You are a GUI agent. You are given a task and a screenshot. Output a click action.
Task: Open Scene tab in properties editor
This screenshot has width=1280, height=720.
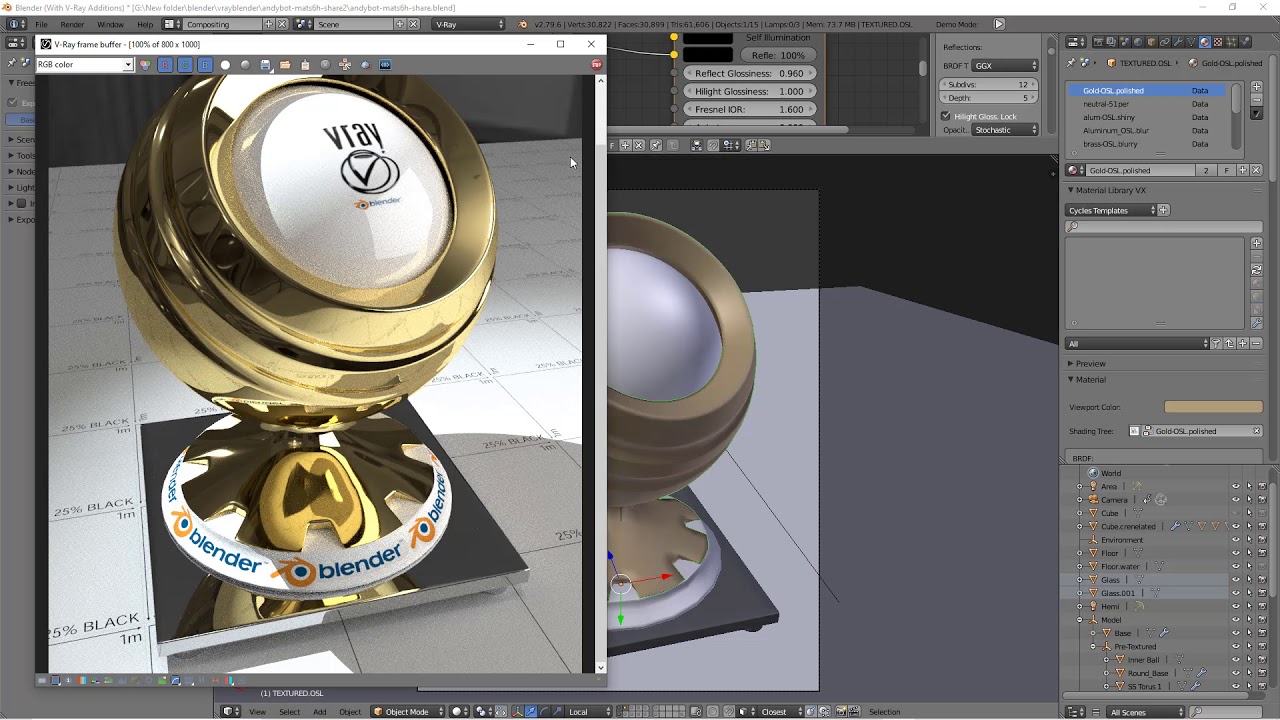pos(1124,42)
